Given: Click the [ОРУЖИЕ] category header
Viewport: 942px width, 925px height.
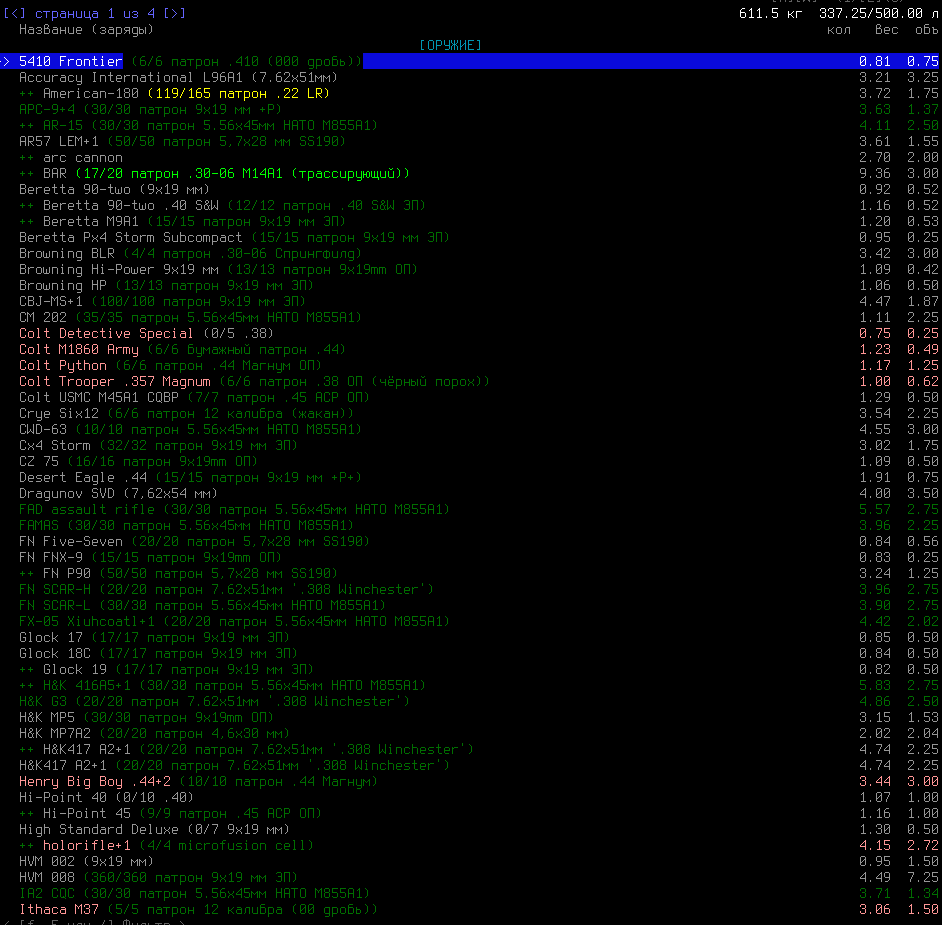Looking at the screenshot, I should pos(451,46).
